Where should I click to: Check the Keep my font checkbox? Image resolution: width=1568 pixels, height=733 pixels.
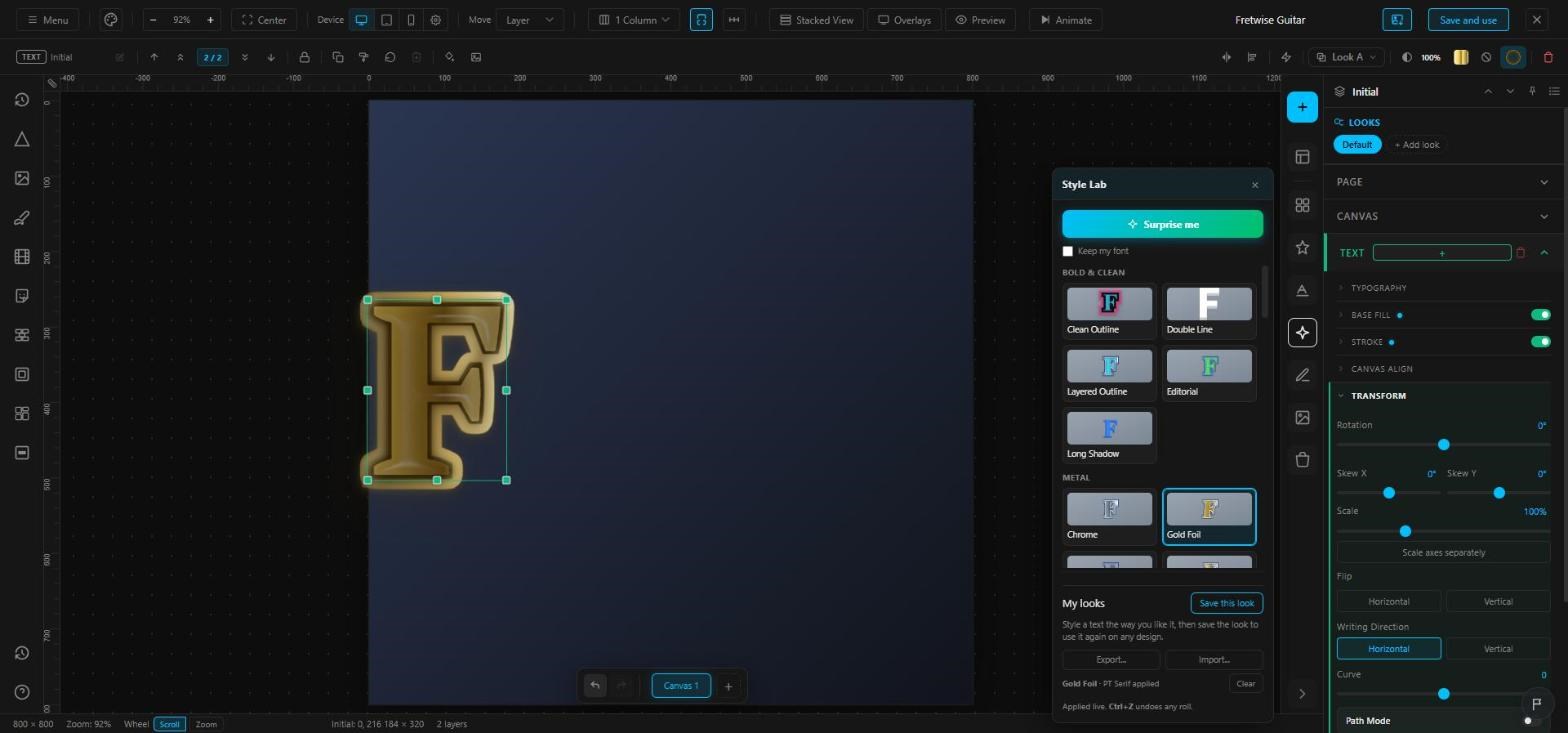pyautogui.click(x=1067, y=251)
